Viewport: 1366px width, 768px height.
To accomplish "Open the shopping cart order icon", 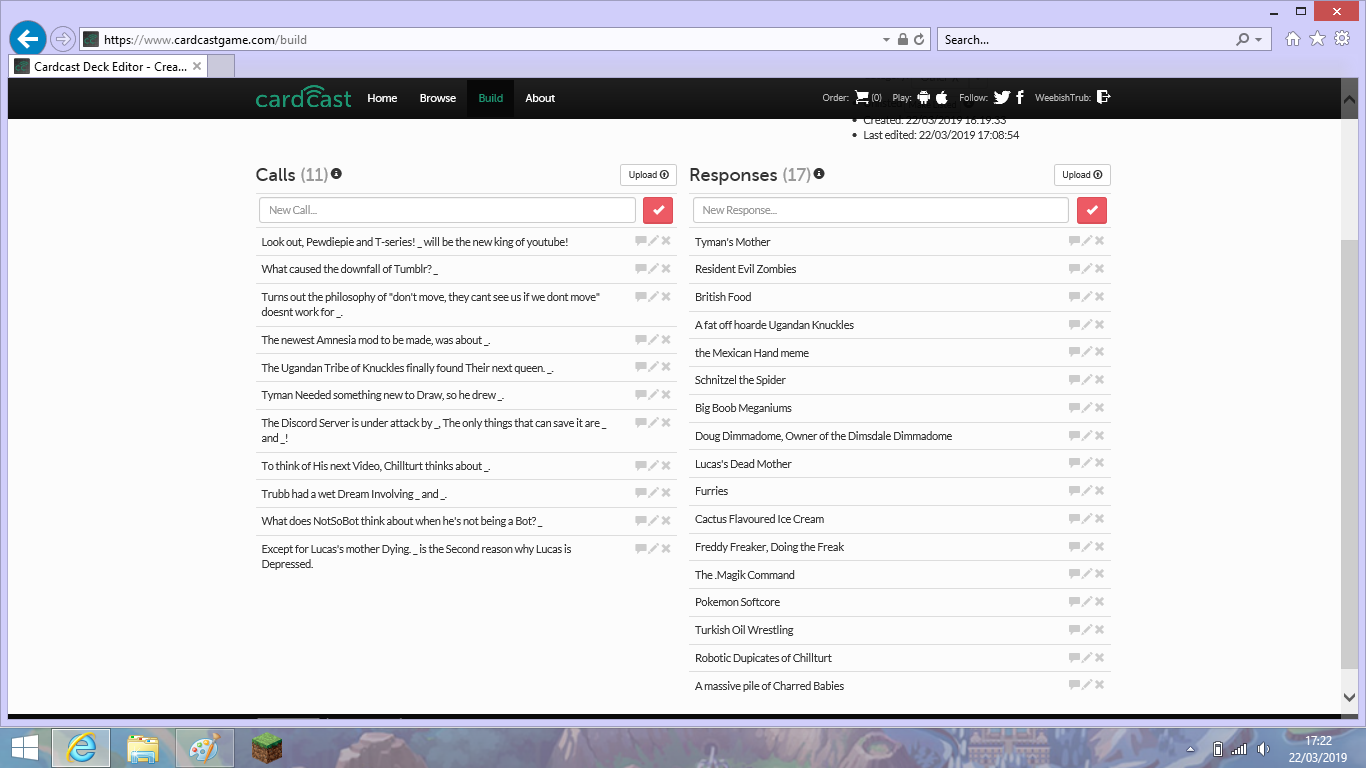I will coord(862,98).
